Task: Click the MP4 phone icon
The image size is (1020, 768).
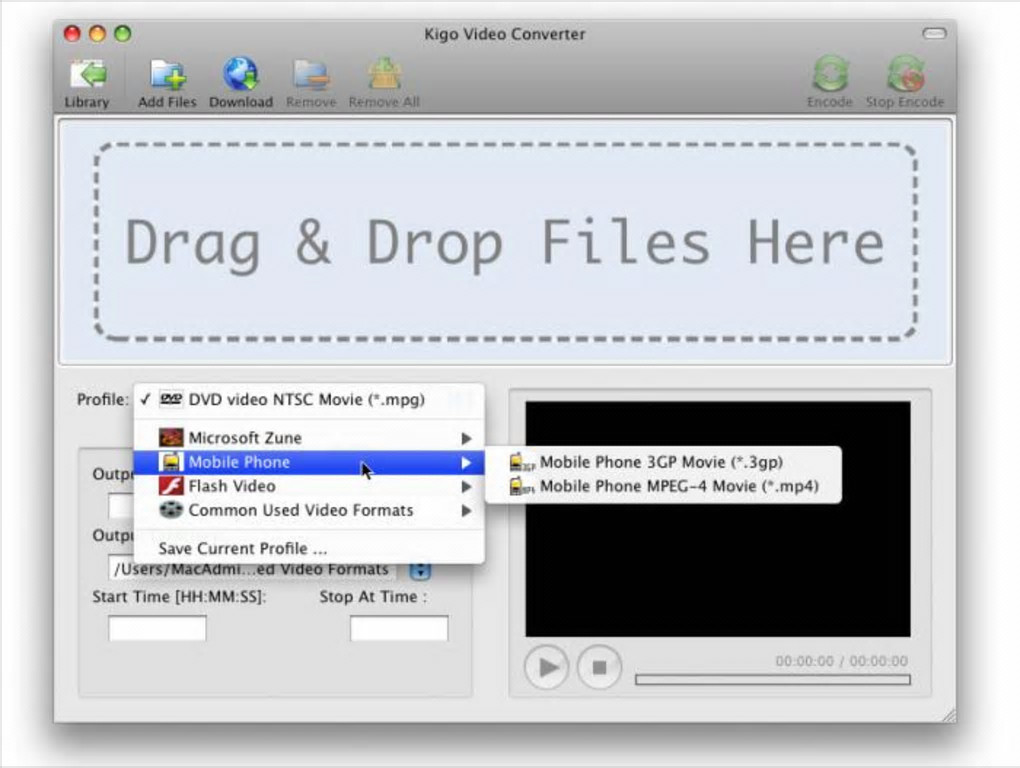Action: [x=522, y=486]
